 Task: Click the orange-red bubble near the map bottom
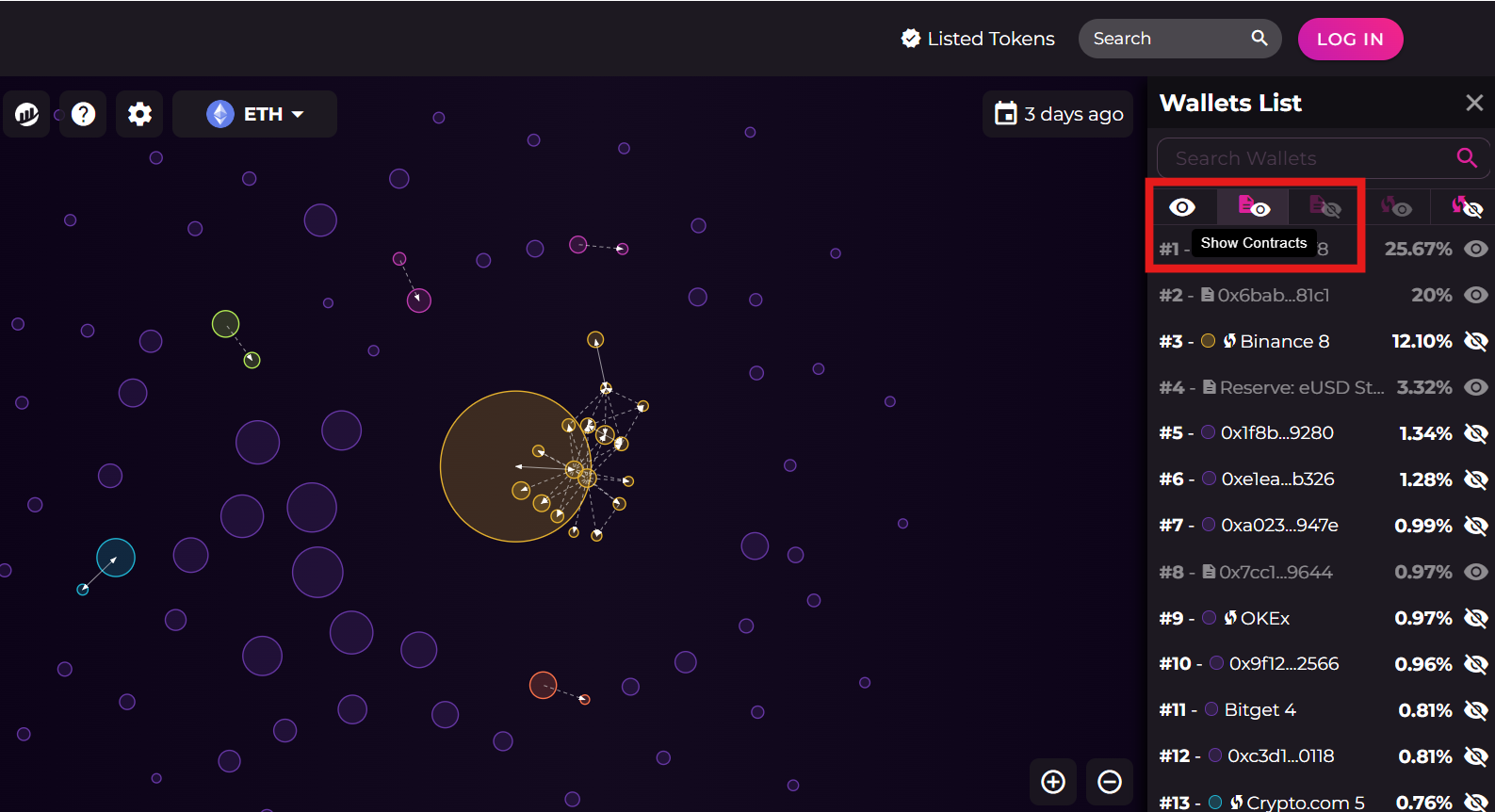[x=543, y=685]
